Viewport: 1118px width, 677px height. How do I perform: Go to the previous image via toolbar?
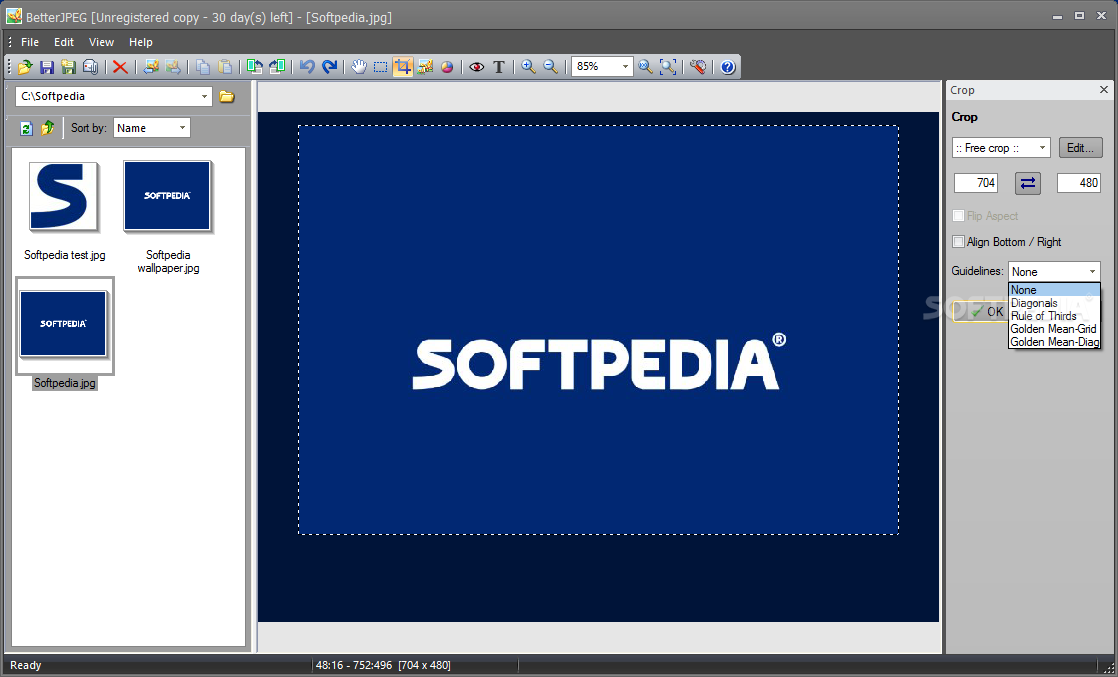pos(151,67)
